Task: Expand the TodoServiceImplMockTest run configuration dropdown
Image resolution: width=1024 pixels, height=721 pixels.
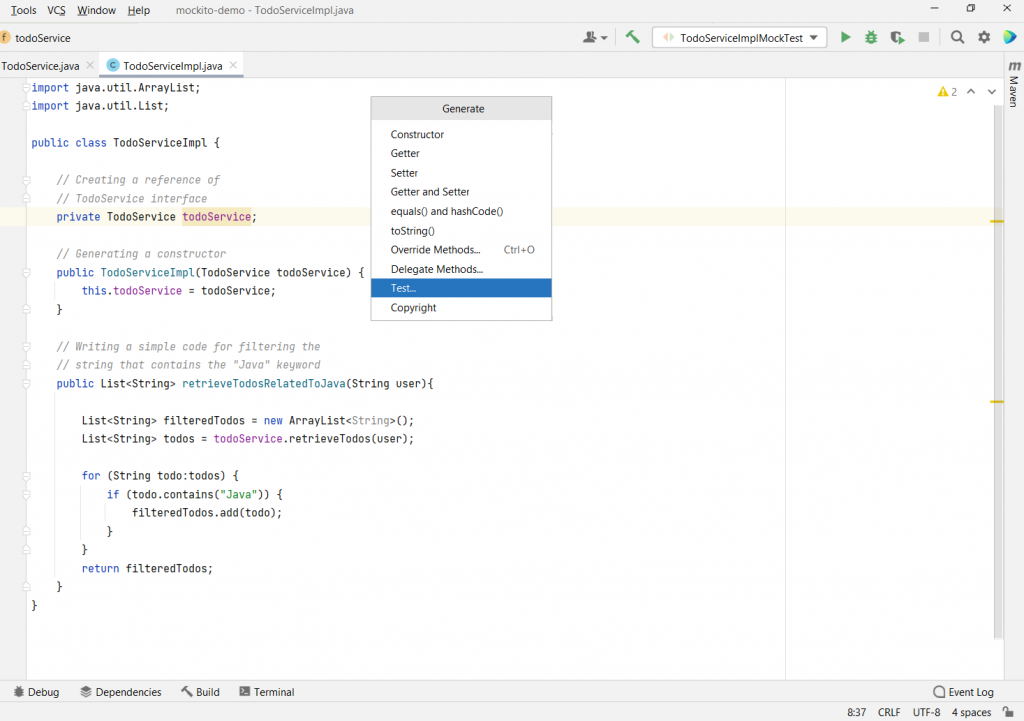Action: (814, 38)
